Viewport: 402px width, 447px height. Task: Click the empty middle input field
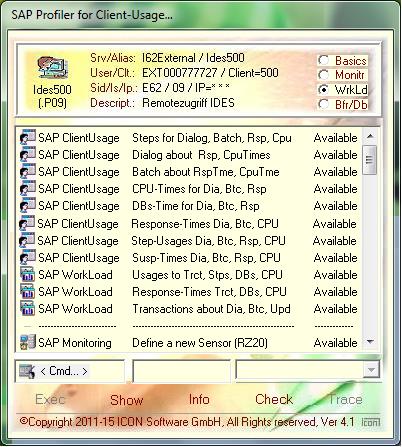182,371
